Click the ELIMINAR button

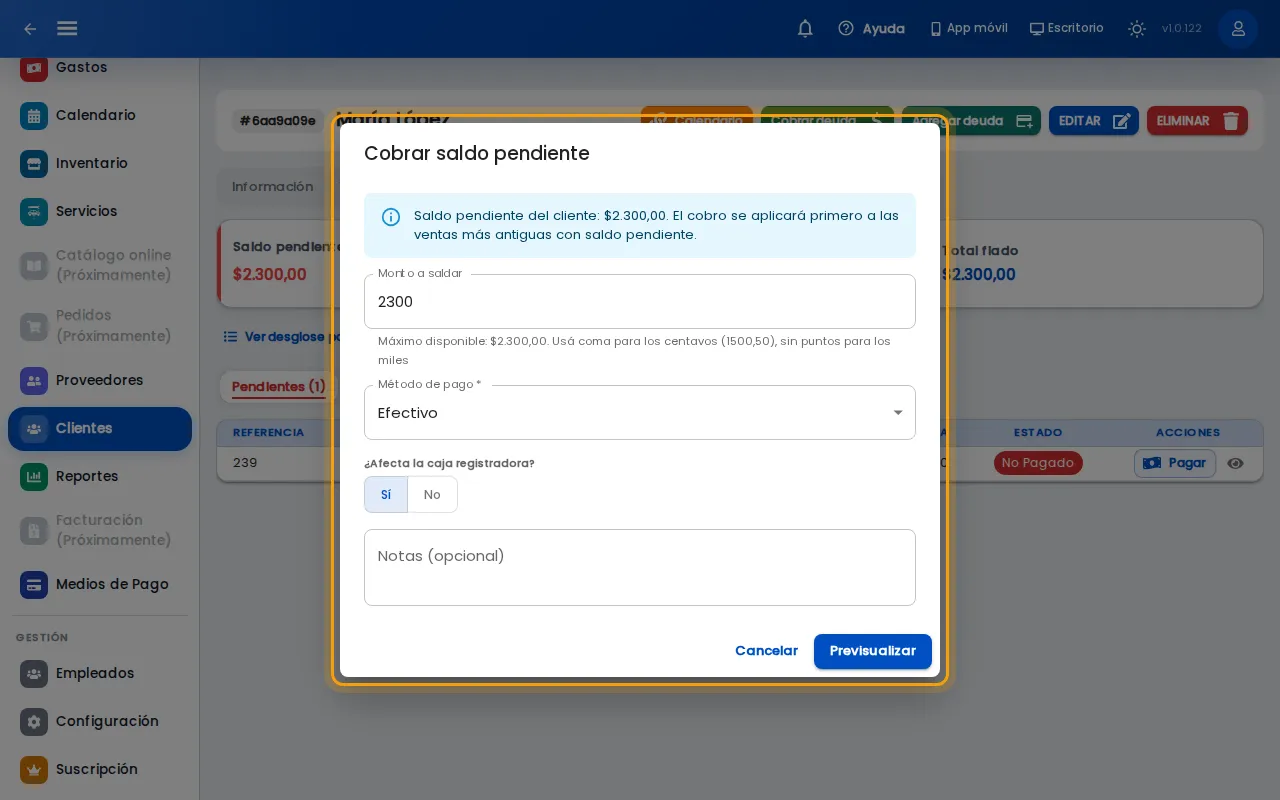click(1197, 121)
